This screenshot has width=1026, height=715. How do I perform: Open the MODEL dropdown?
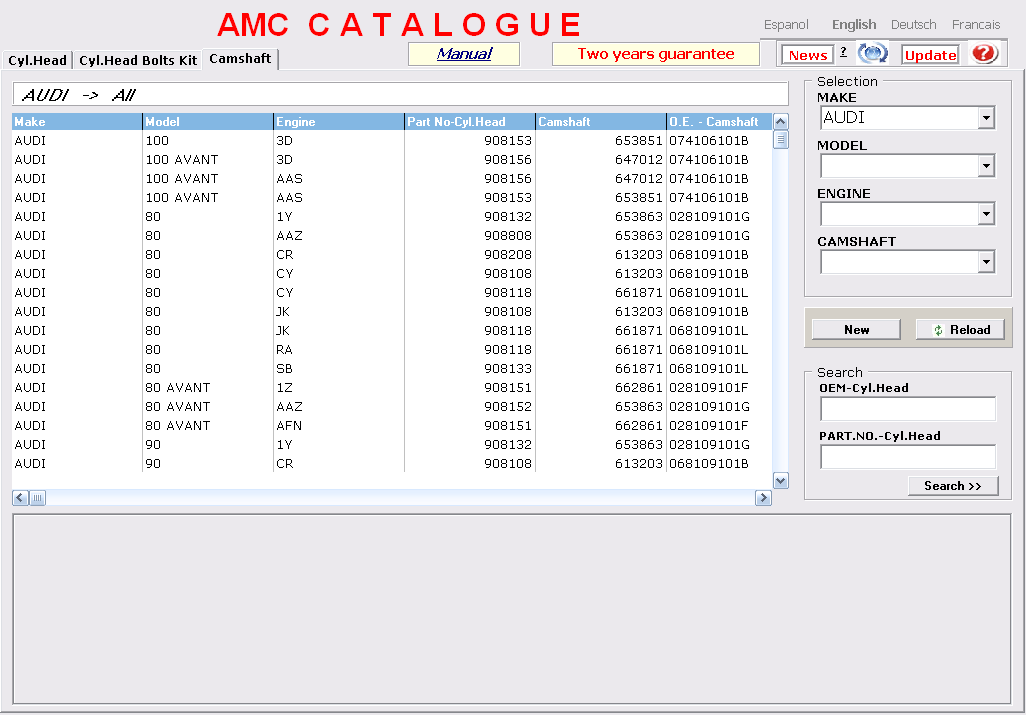coord(986,166)
